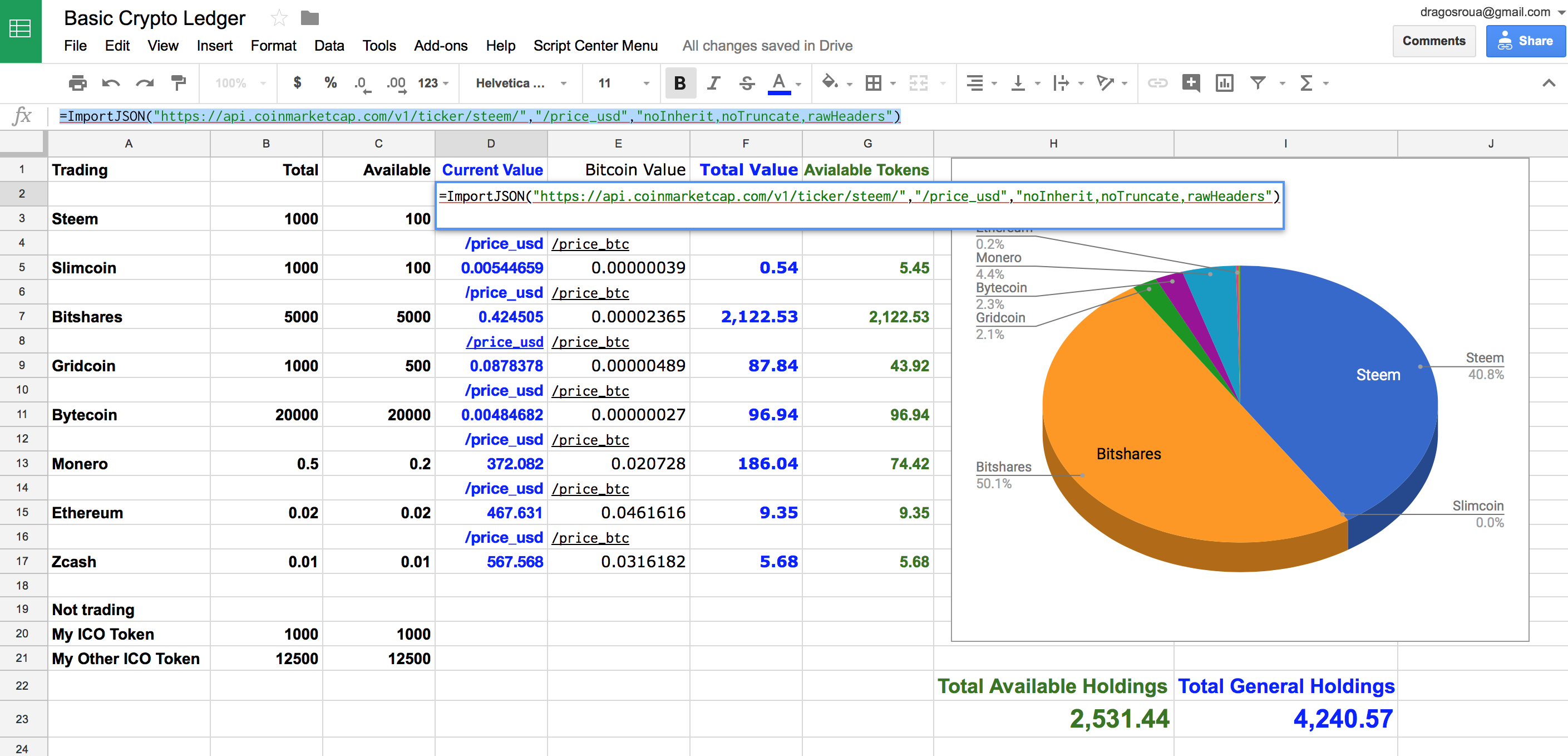The height and width of the screenshot is (756, 1568).
Task: Format as percent
Action: (331, 82)
